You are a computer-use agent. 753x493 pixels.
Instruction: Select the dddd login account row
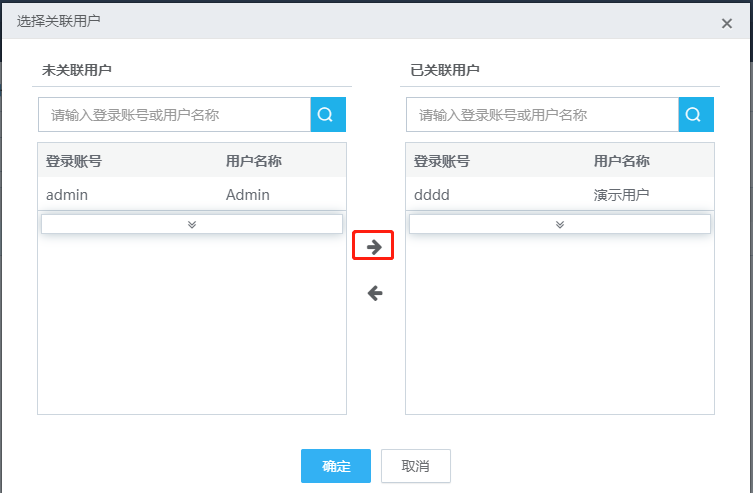559,194
